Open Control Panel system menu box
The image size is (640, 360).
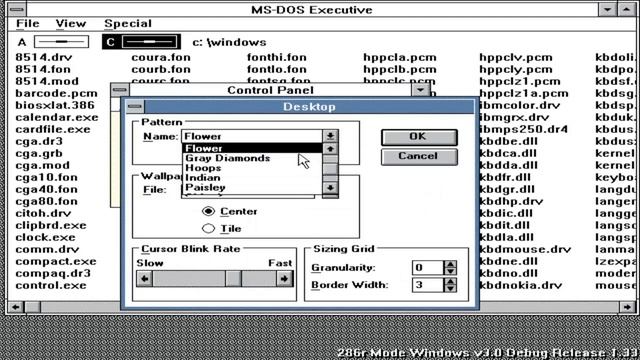pos(120,90)
